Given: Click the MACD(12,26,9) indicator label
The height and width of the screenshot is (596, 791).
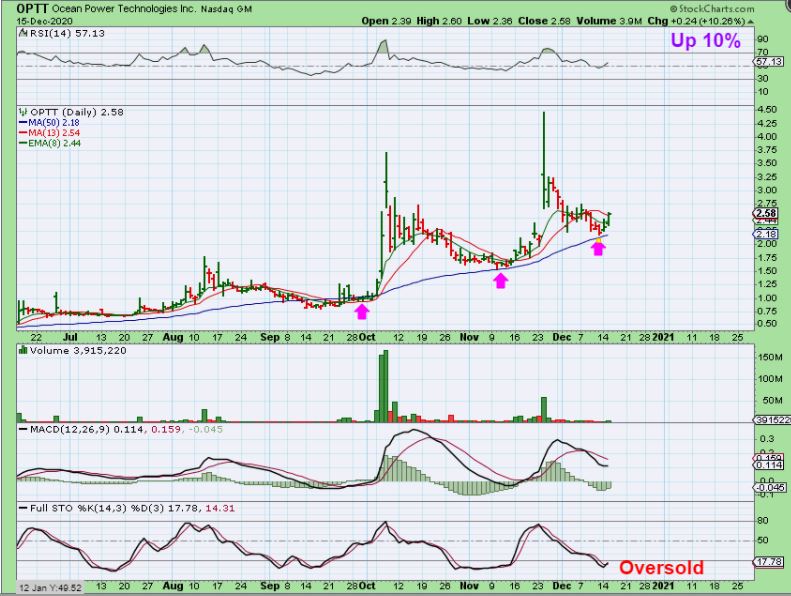Looking at the screenshot, I should 70,429.
